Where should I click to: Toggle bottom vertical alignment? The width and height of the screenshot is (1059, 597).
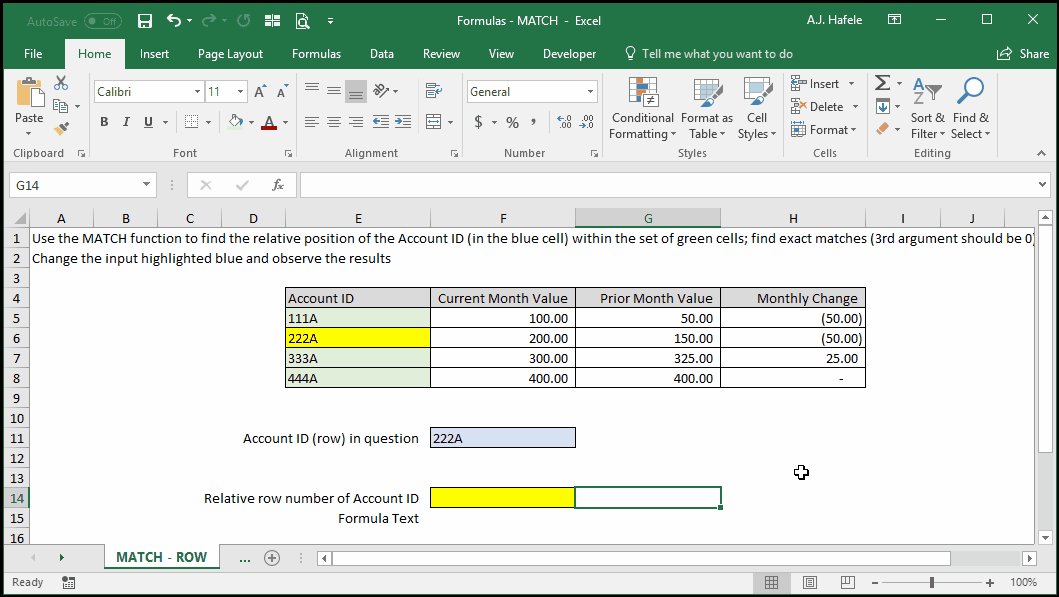coord(356,91)
